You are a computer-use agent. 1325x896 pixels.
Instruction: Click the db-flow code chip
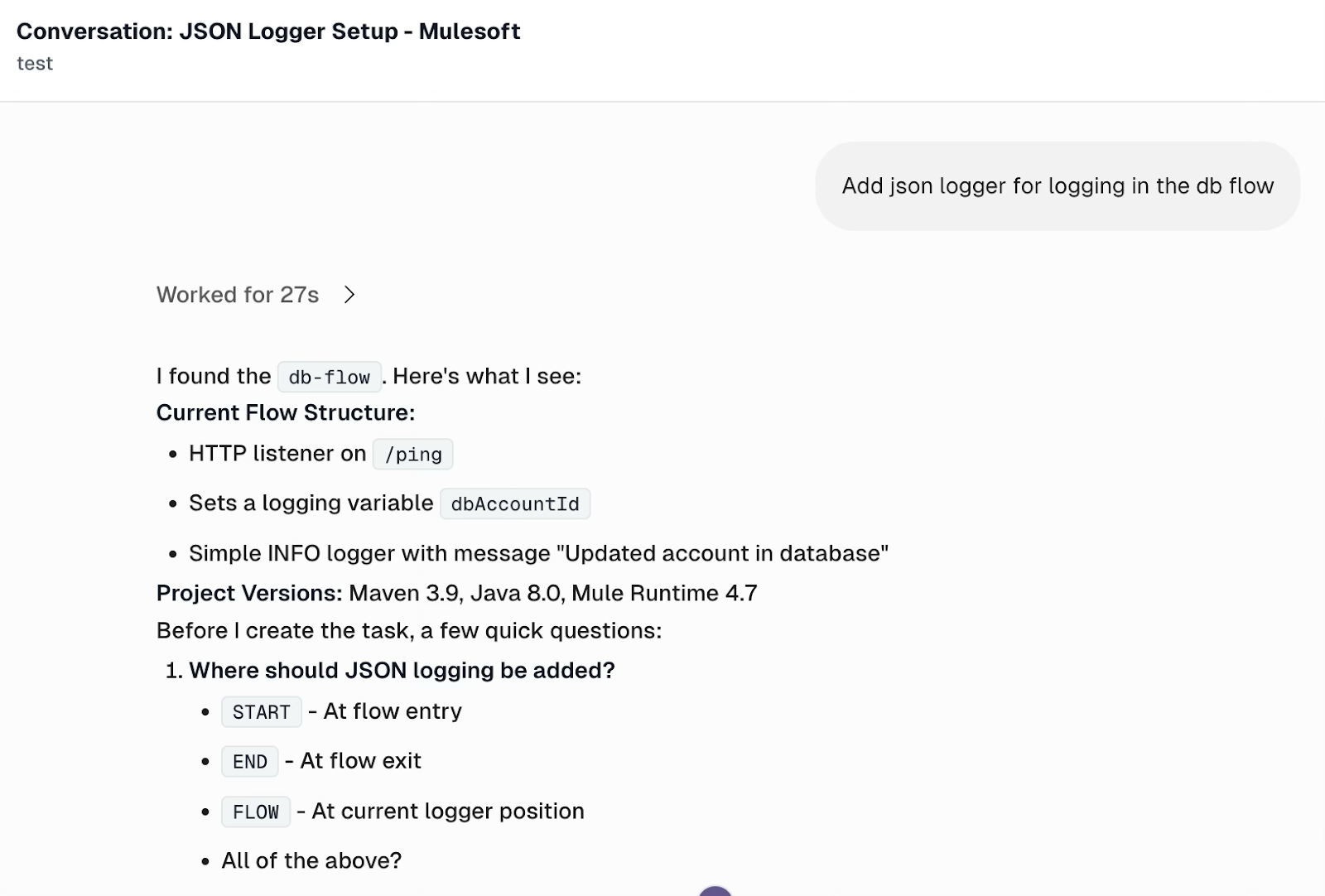coord(328,377)
